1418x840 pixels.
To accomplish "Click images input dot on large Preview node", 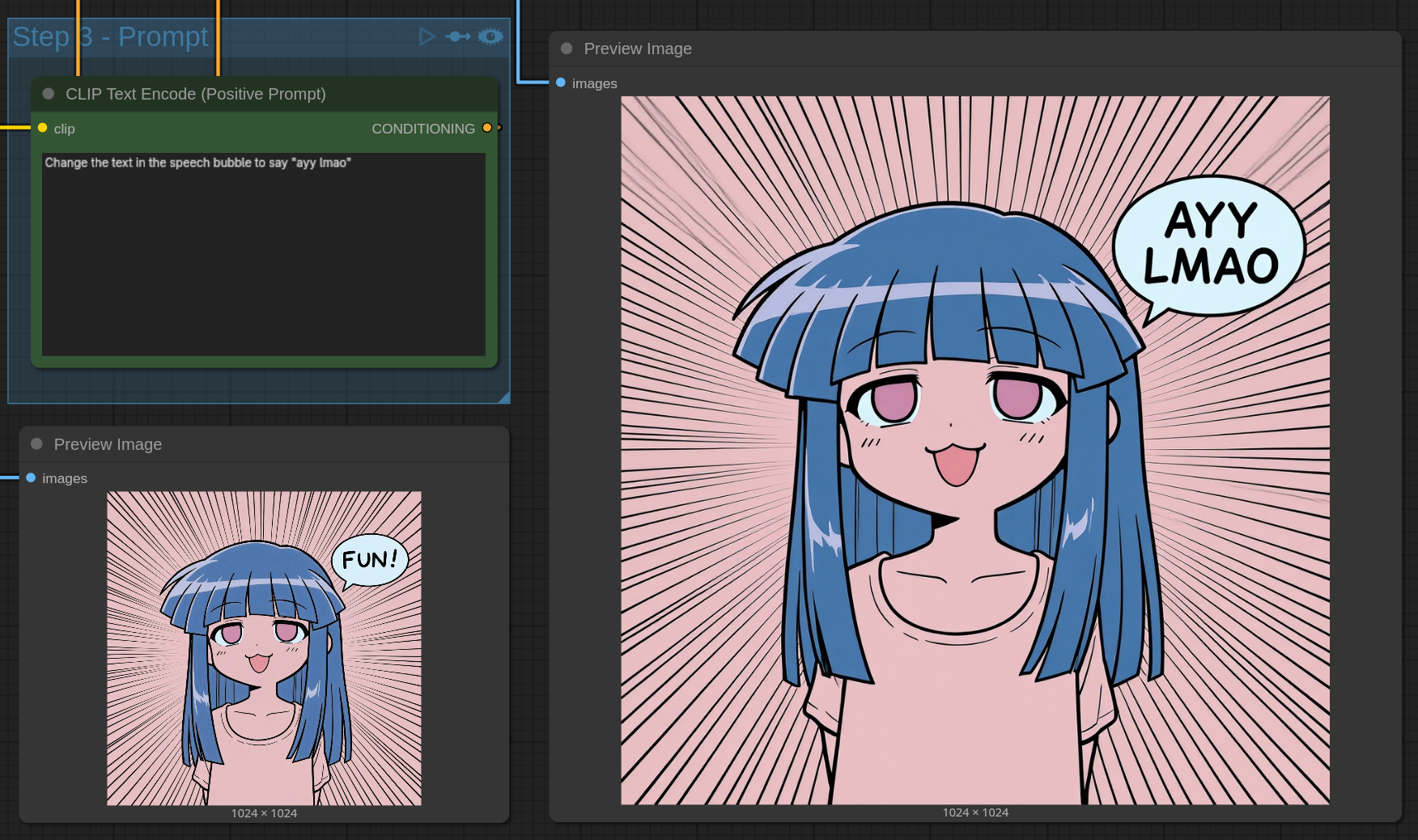I will tap(561, 83).
